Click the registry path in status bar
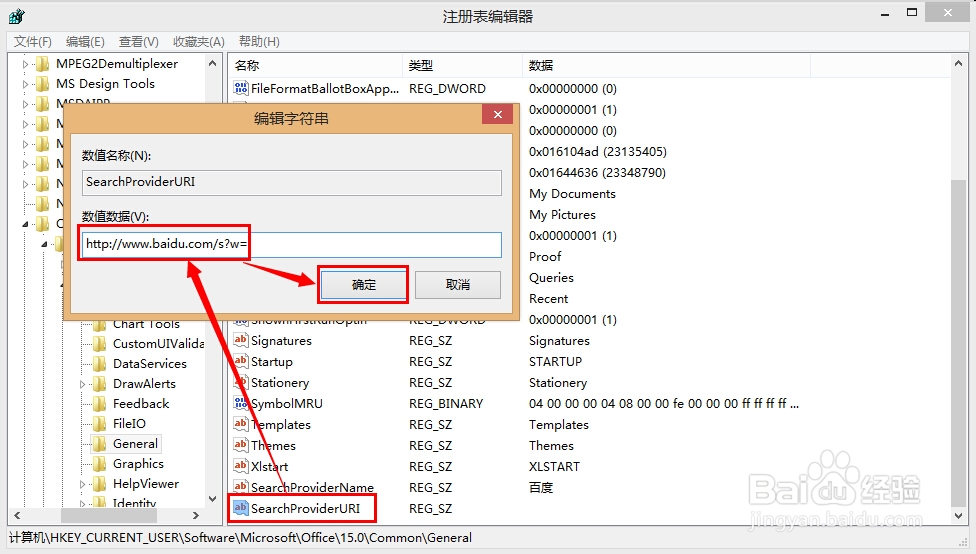976x554 pixels. pyautogui.click(x=240, y=538)
